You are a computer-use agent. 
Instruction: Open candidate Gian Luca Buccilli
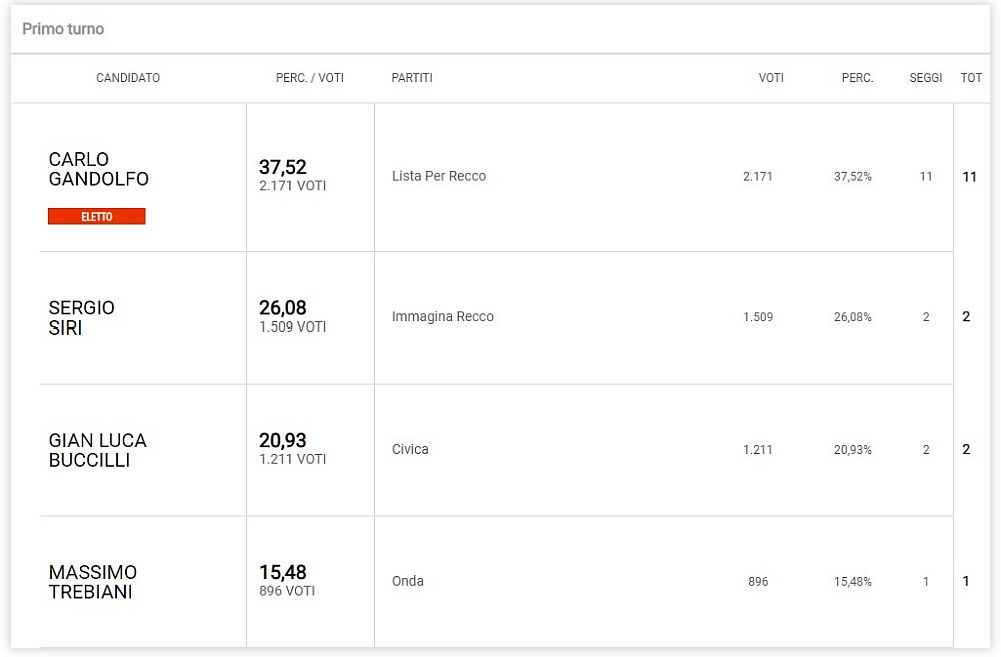pyautogui.click(x=98, y=450)
